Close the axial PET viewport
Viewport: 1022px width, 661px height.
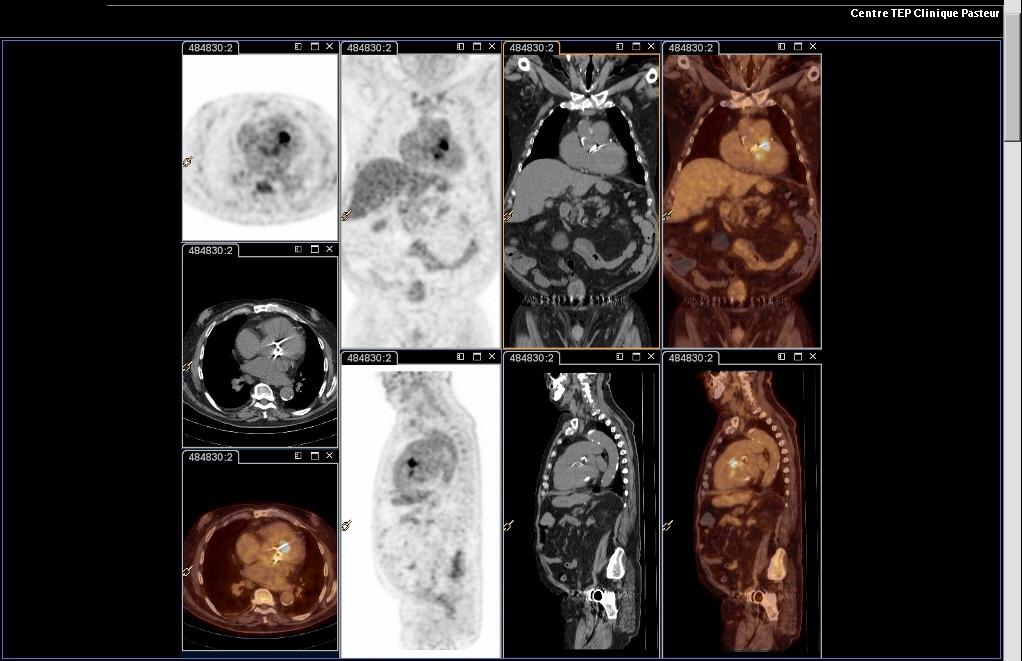330,47
